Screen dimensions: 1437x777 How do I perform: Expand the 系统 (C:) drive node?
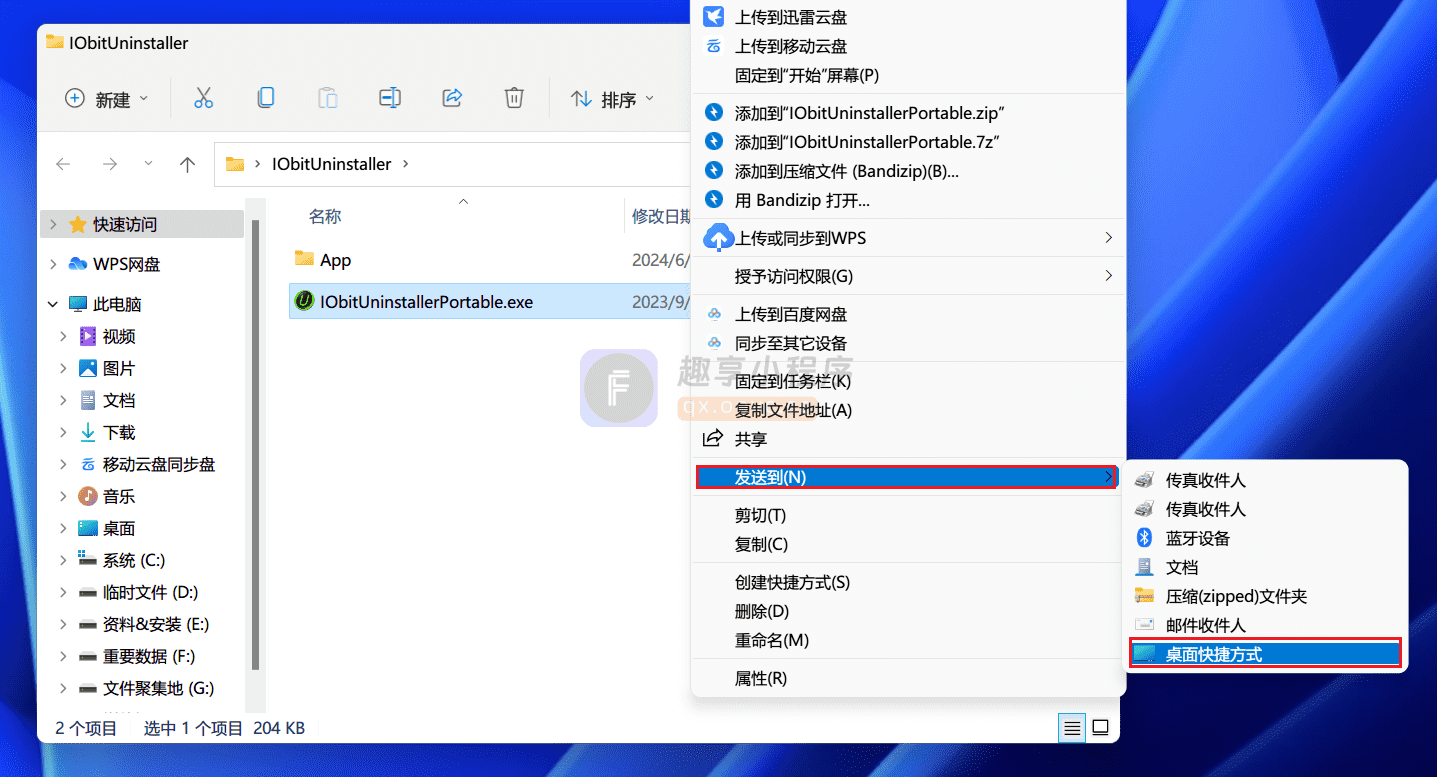coord(63,561)
